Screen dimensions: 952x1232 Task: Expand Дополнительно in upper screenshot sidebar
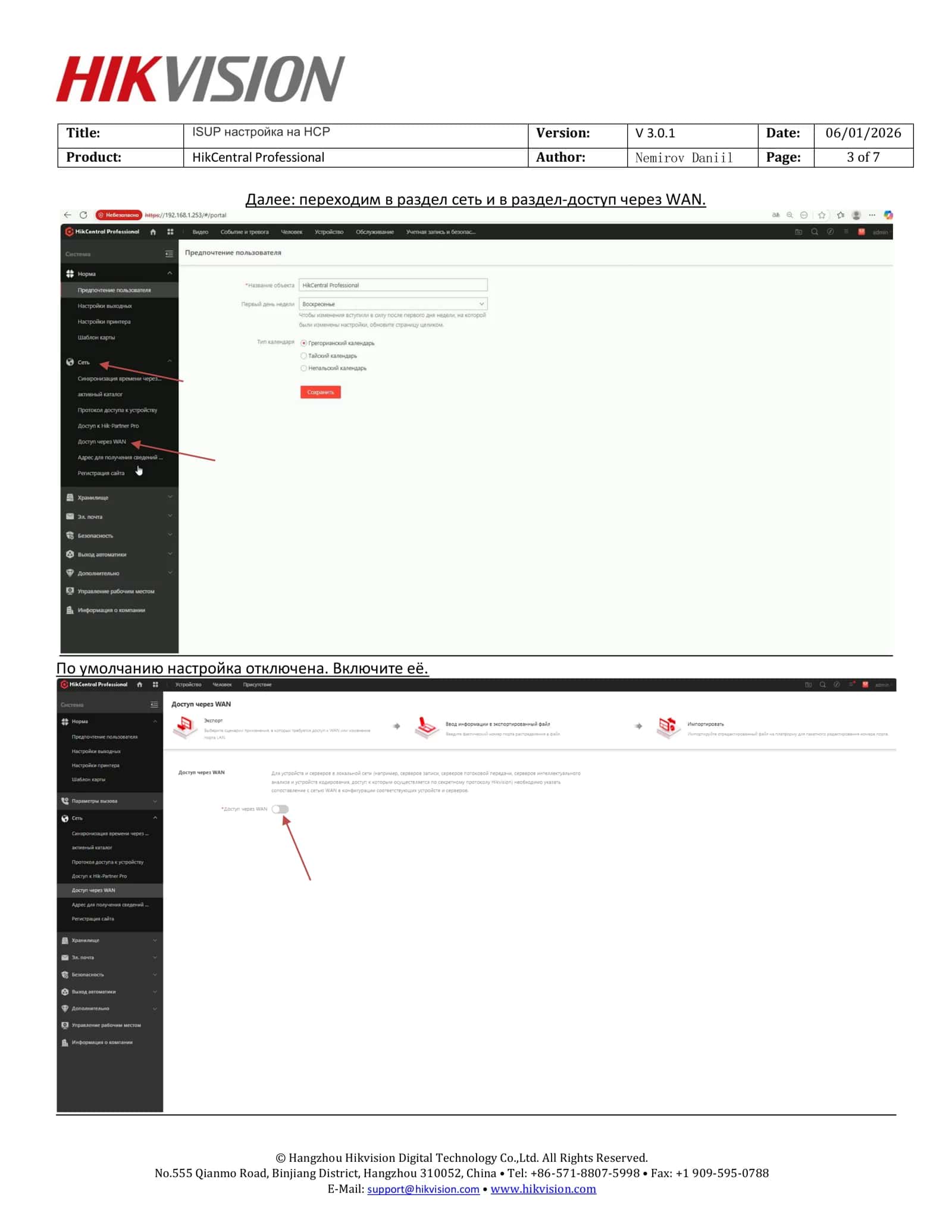170,573
